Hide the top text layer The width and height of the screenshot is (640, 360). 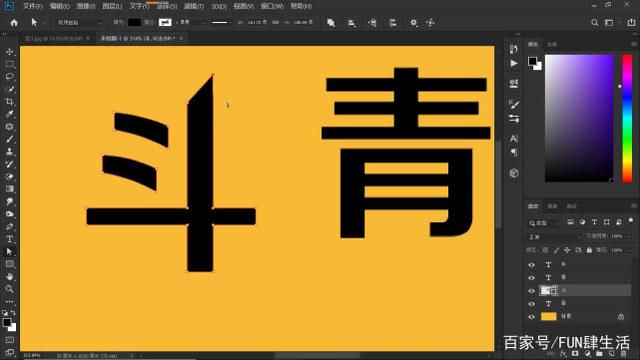tap(531, 265)
